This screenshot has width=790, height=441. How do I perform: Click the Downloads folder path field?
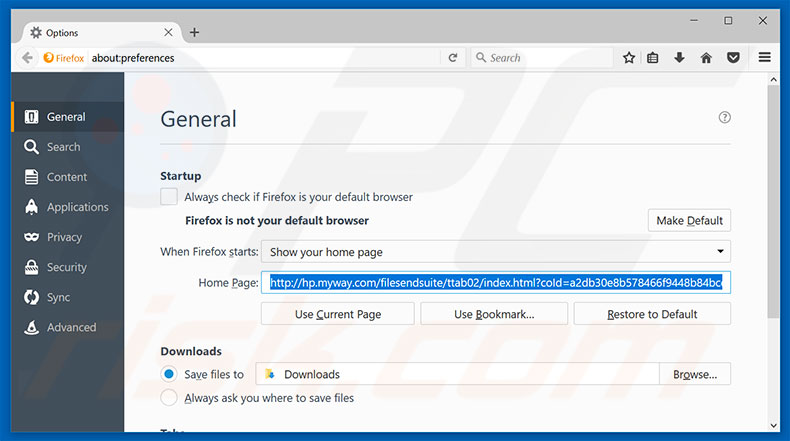click(x=457, y=374)
